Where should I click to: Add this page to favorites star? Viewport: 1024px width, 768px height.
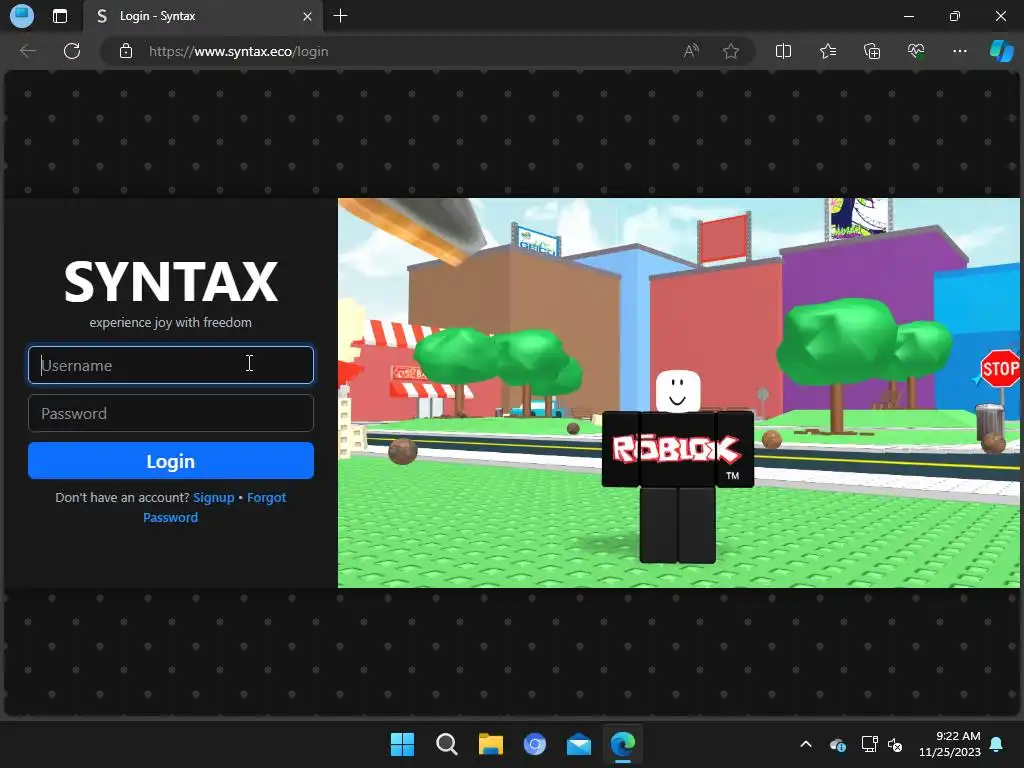pos(731,51)
